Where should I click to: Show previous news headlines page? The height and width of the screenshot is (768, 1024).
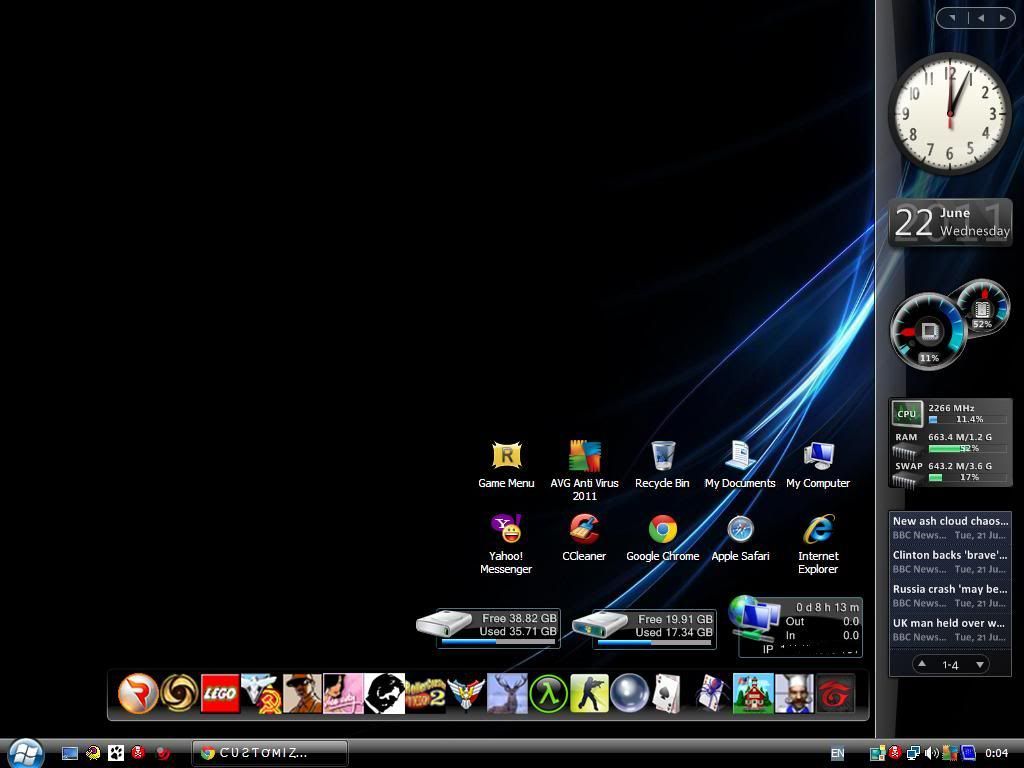click(x=921, y=665)
